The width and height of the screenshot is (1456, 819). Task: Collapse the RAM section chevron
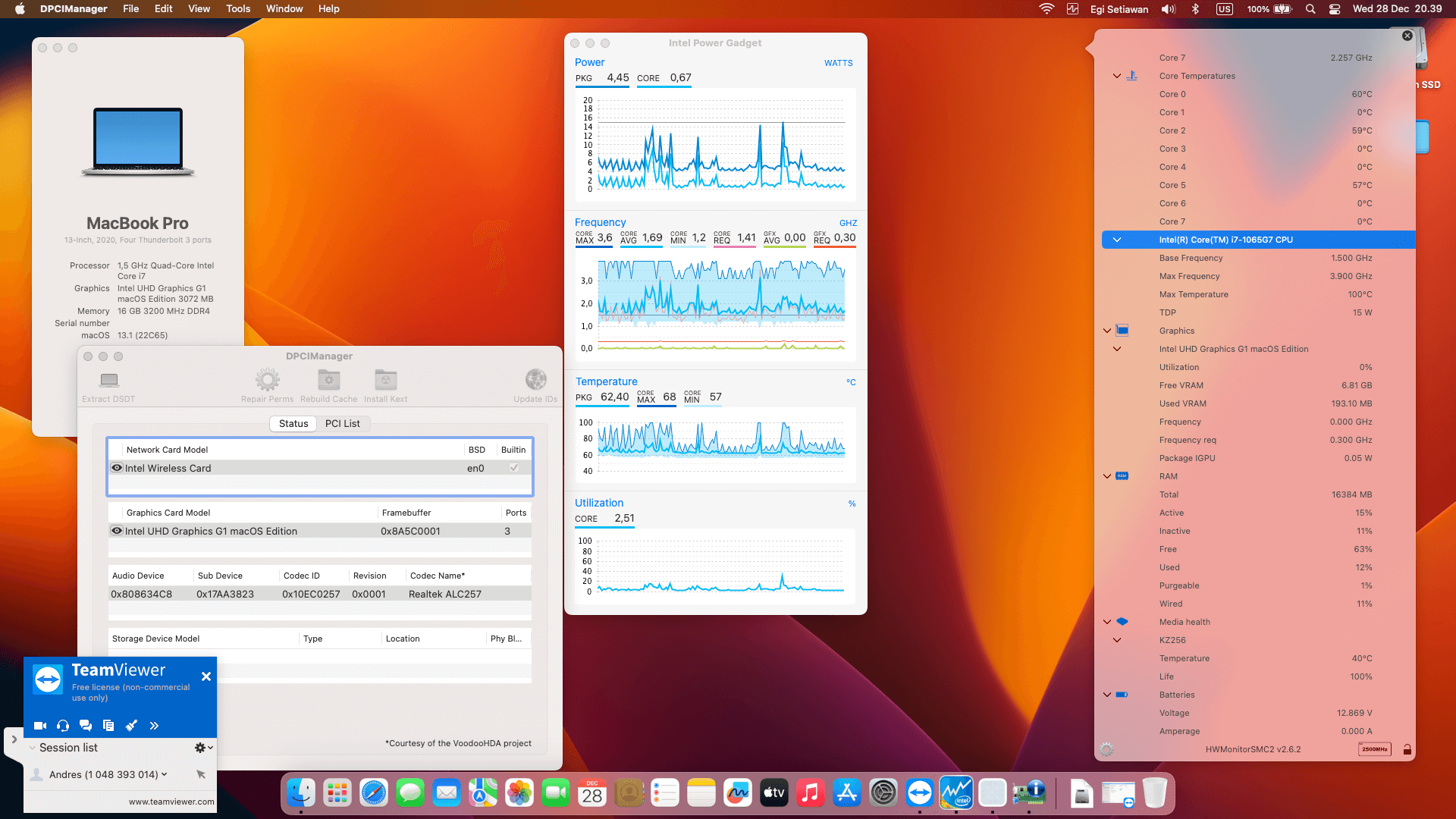[x=1106, y=476]
